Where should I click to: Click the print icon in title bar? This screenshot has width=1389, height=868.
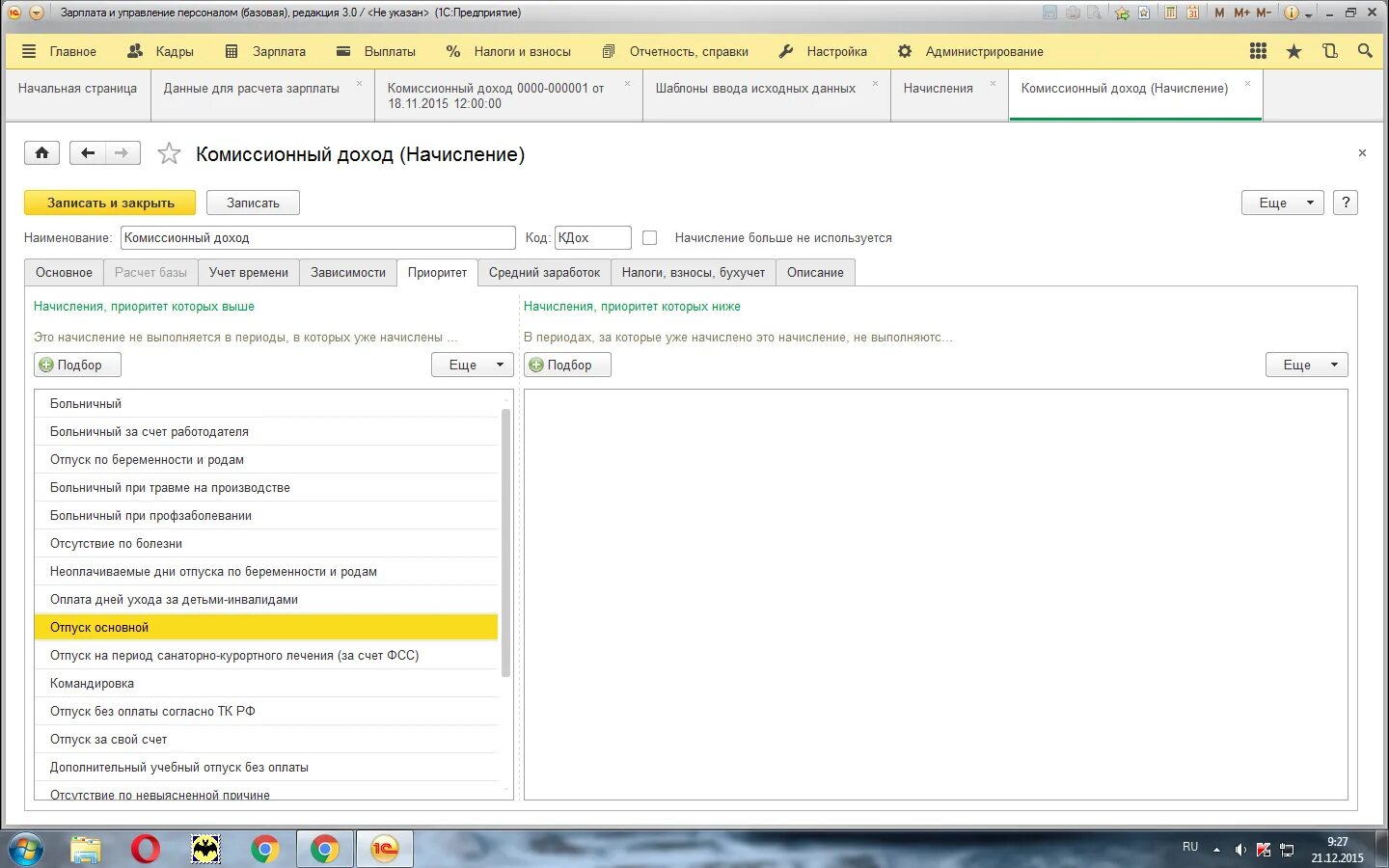[1073, 13]
